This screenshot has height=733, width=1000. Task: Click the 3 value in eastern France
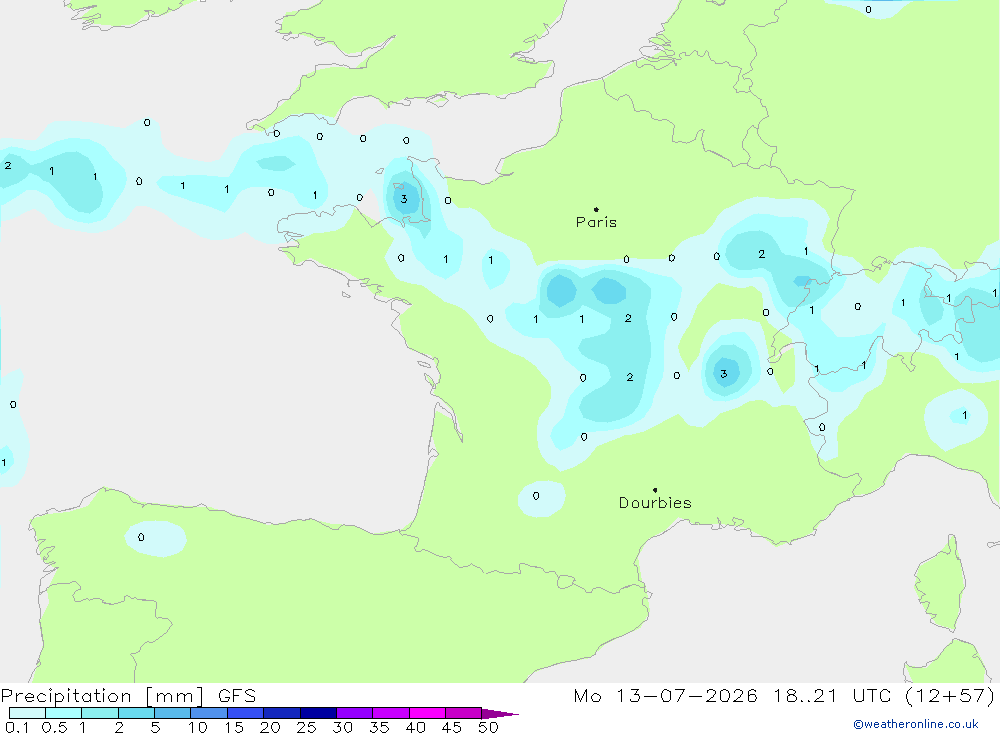pos(723,374)
